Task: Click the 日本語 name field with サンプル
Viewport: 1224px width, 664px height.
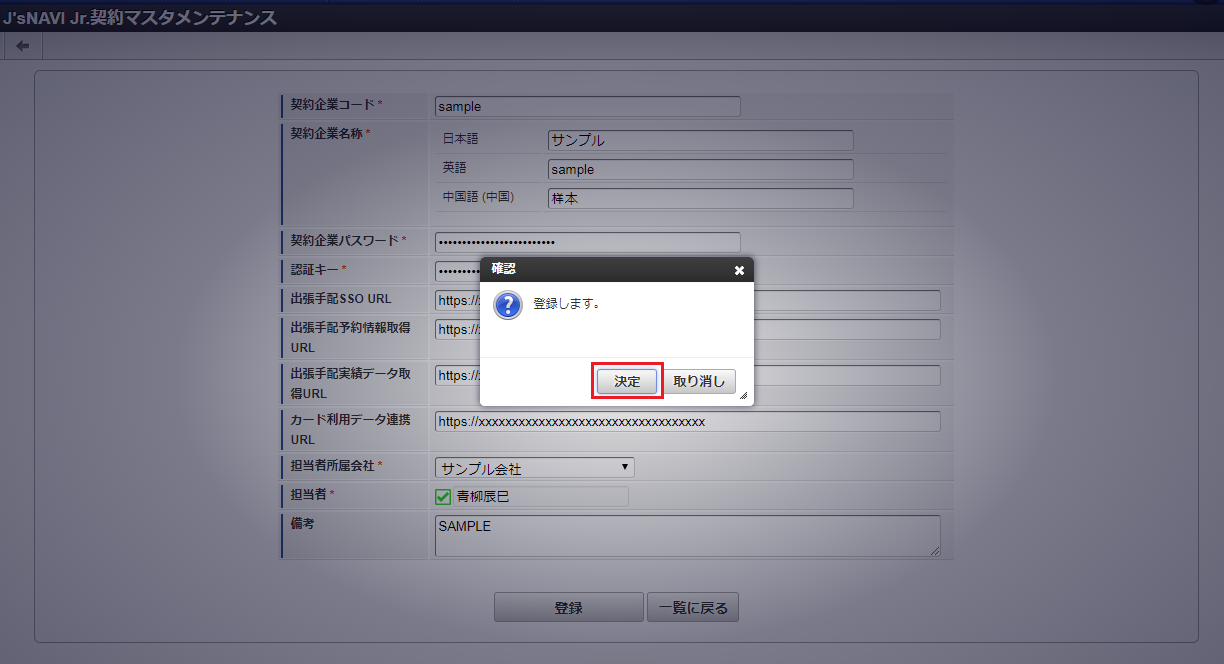Action: coord(701,140)
